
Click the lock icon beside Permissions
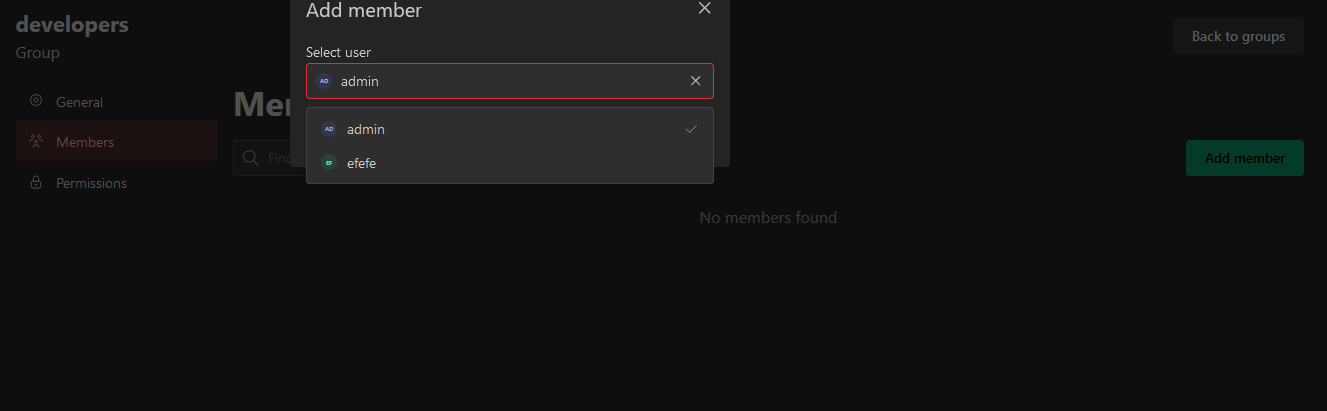coord(36,183)
